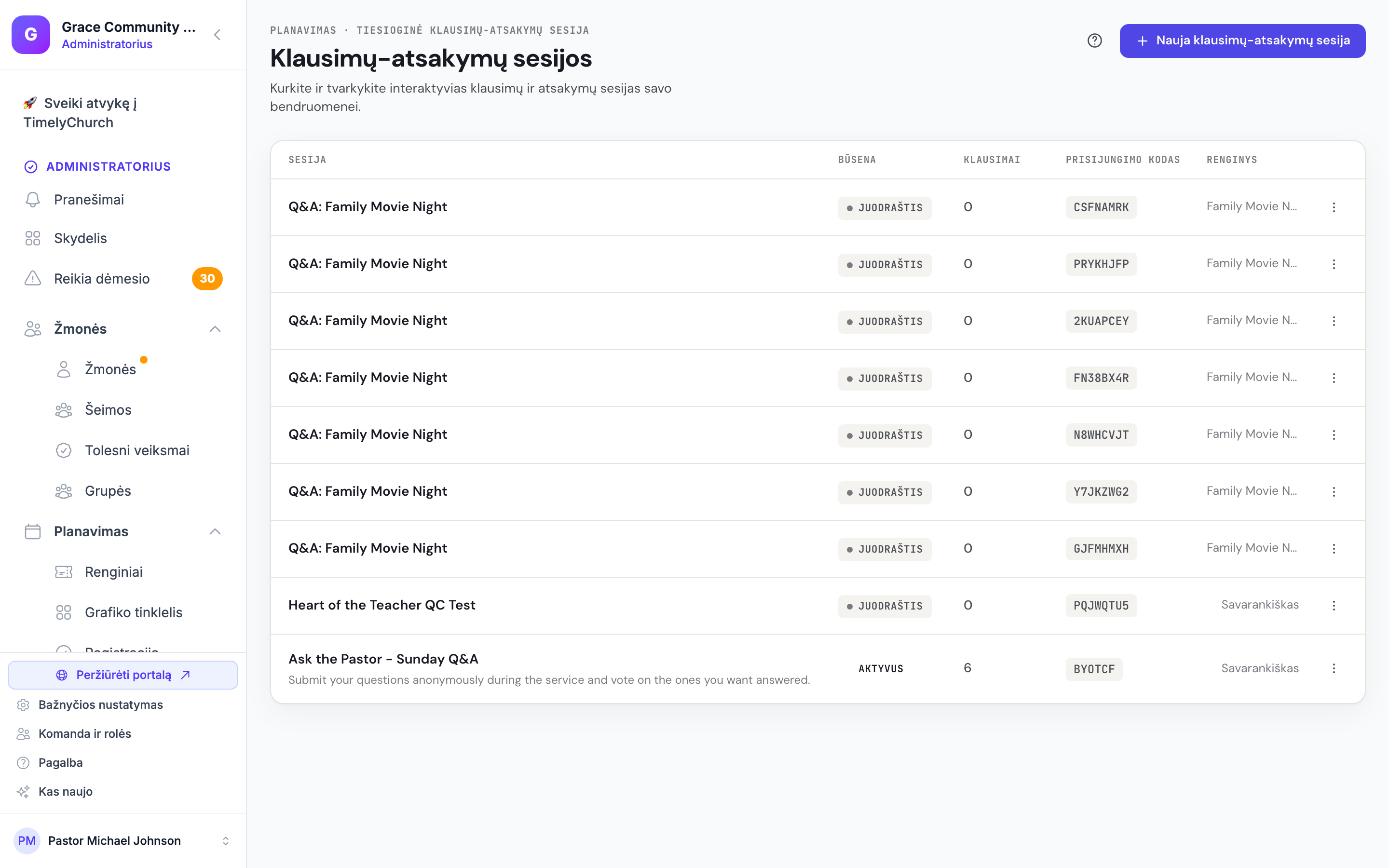This screenshot has width=1389, height=868.
Task: Click the group icon beside Grupės
Action: 64,491
